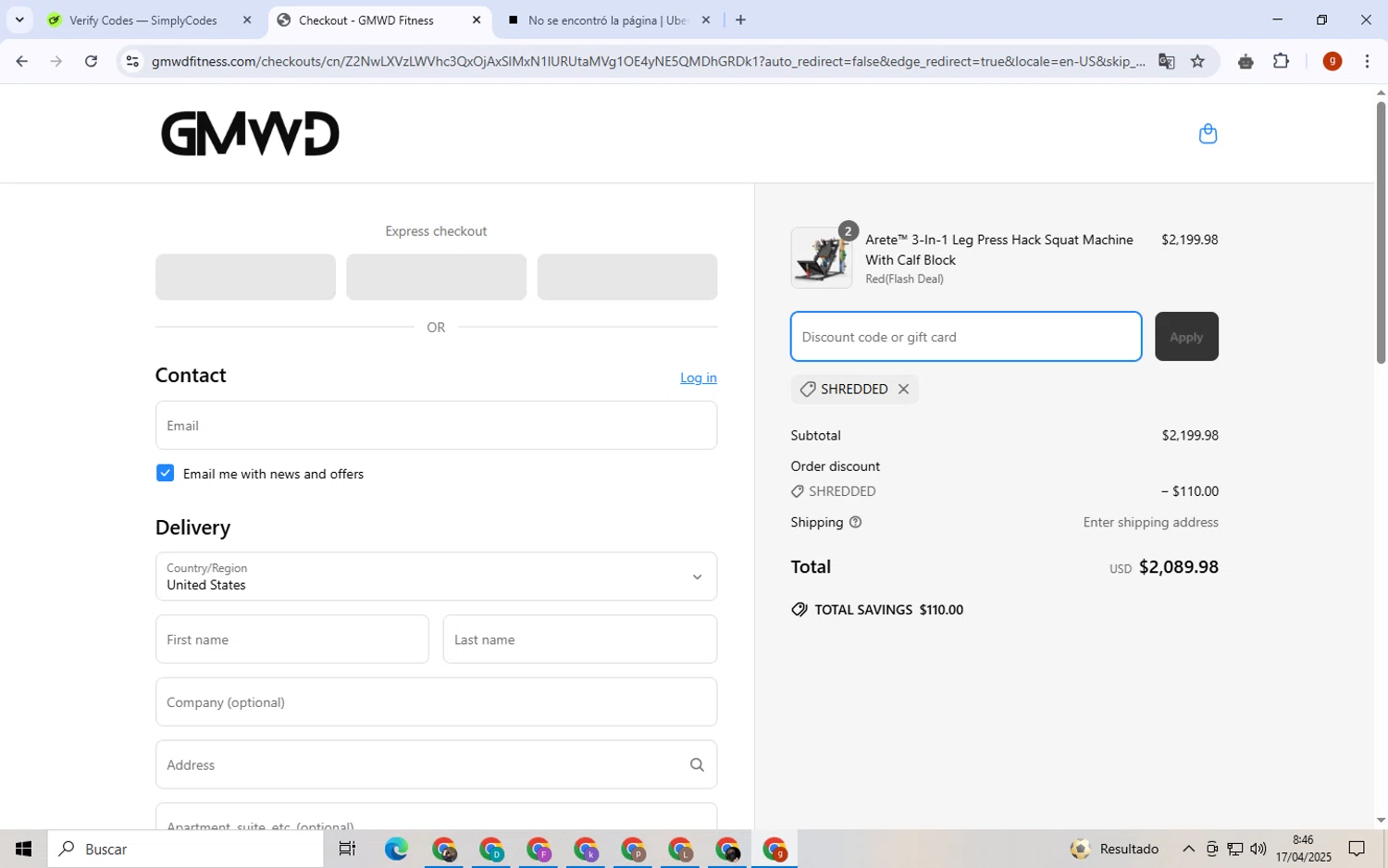Remove the SHREDDED discount code tag

[903, 389]
